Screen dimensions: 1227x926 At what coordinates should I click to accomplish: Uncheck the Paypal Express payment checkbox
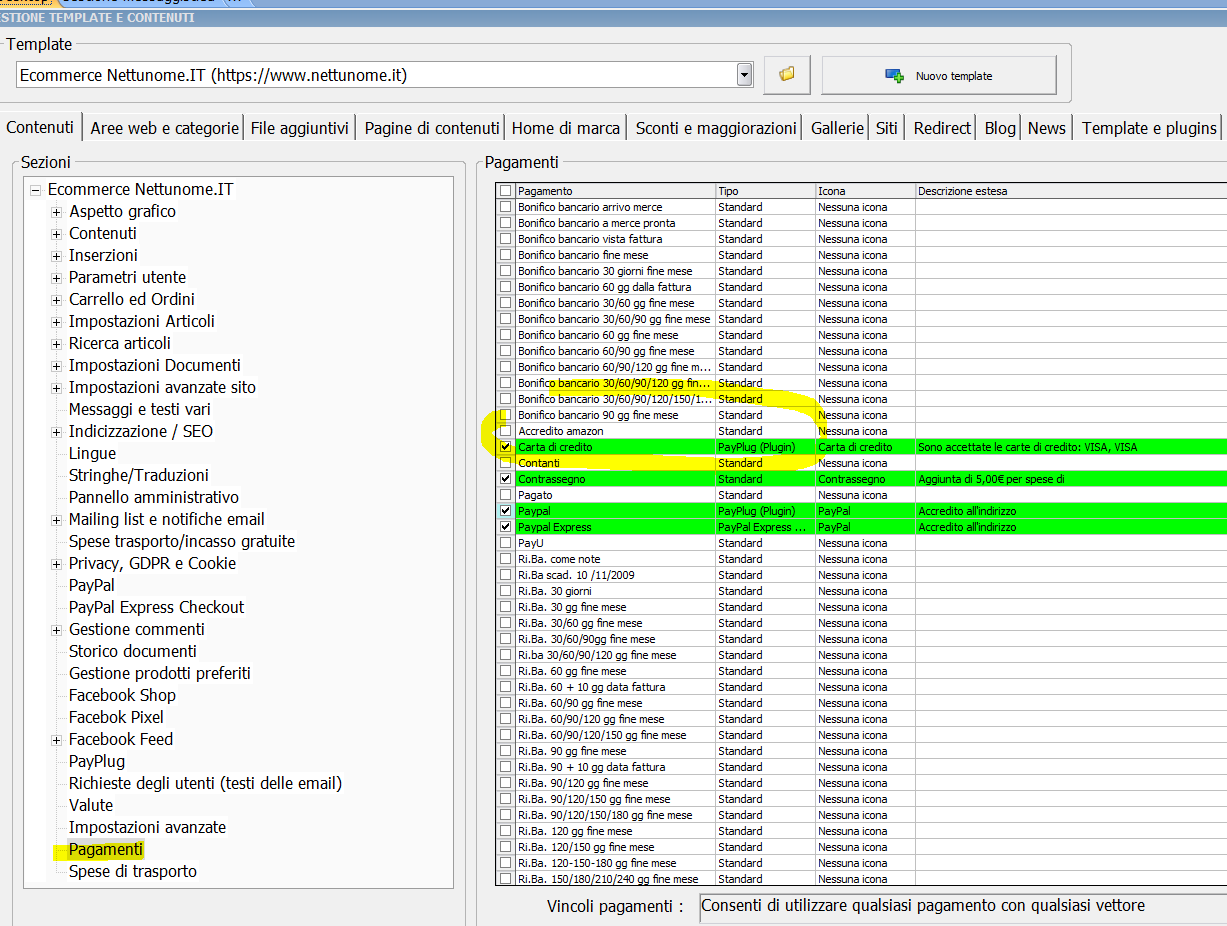tap(506, 527)
